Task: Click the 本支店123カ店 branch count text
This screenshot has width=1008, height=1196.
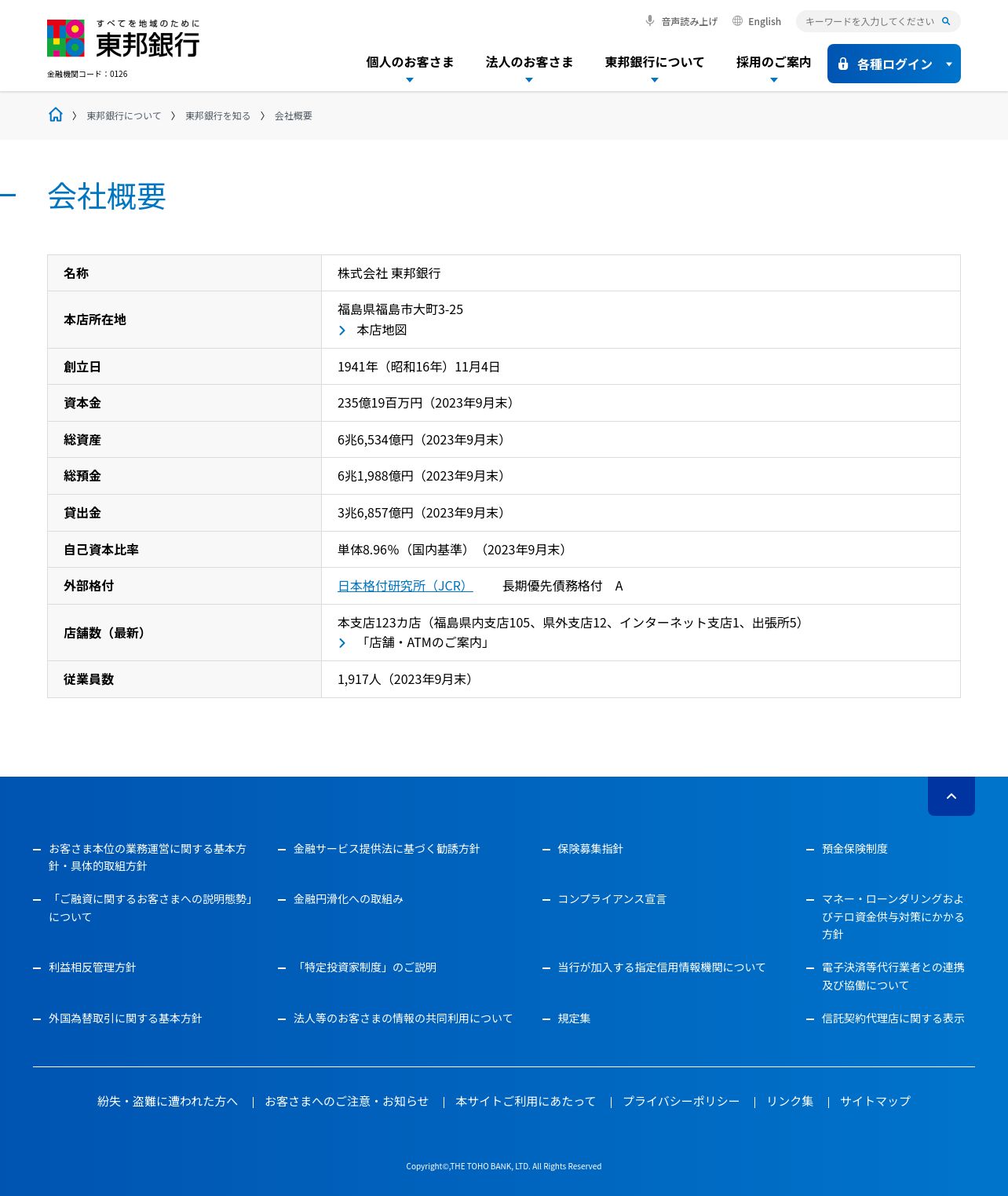Action: (573, 623)
